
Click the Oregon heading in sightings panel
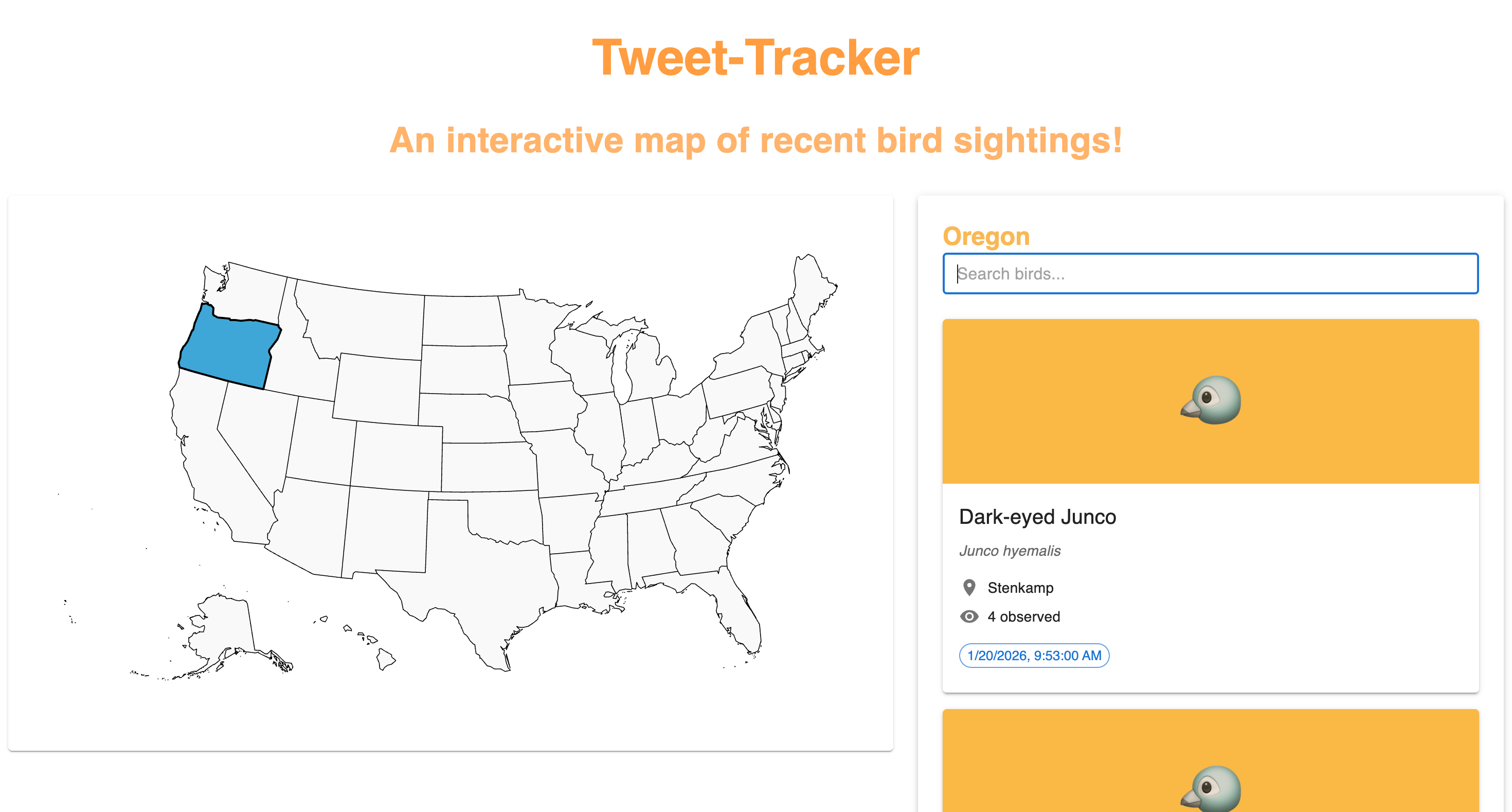coord(986,236)
